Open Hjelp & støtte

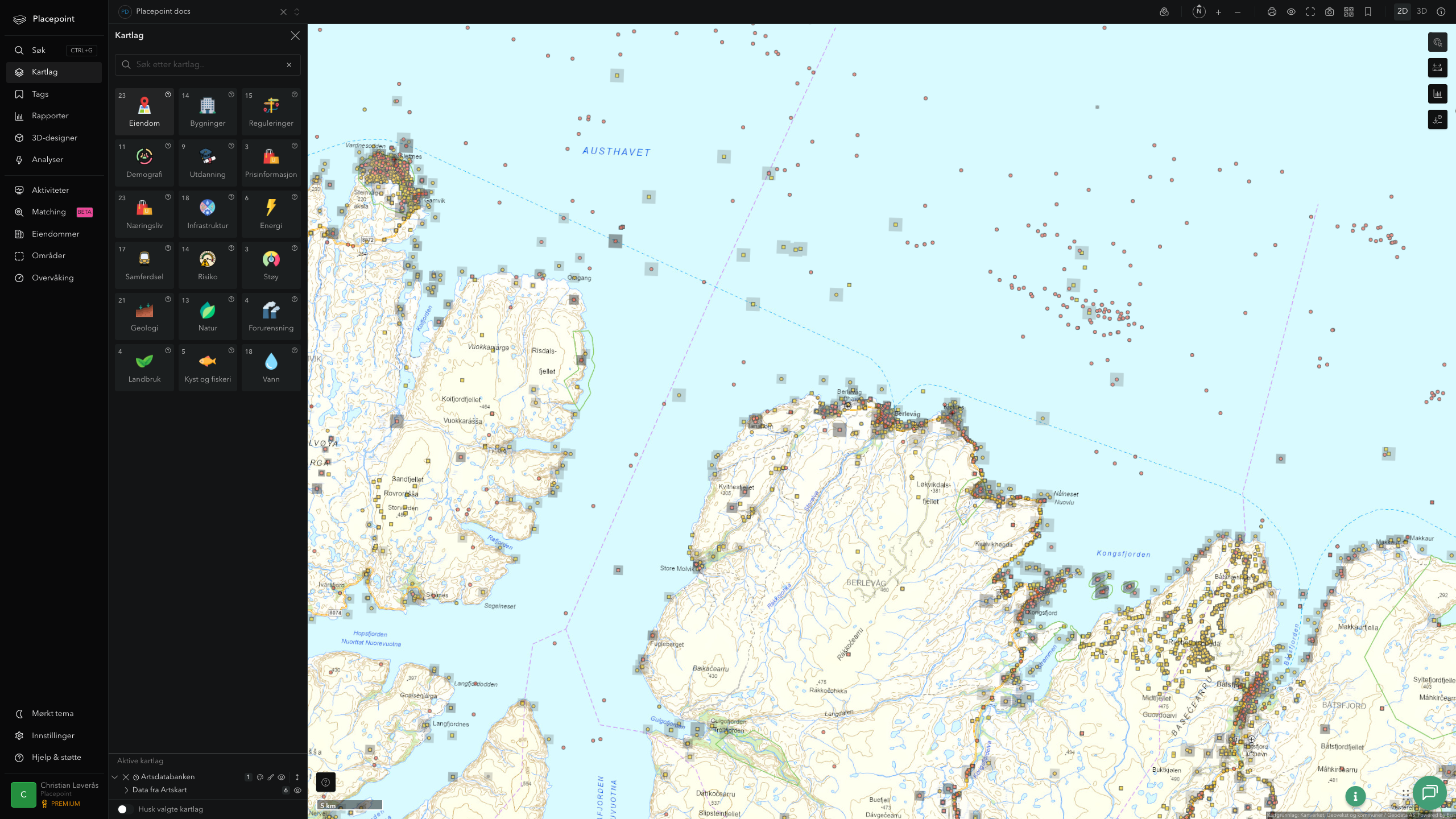54,758
